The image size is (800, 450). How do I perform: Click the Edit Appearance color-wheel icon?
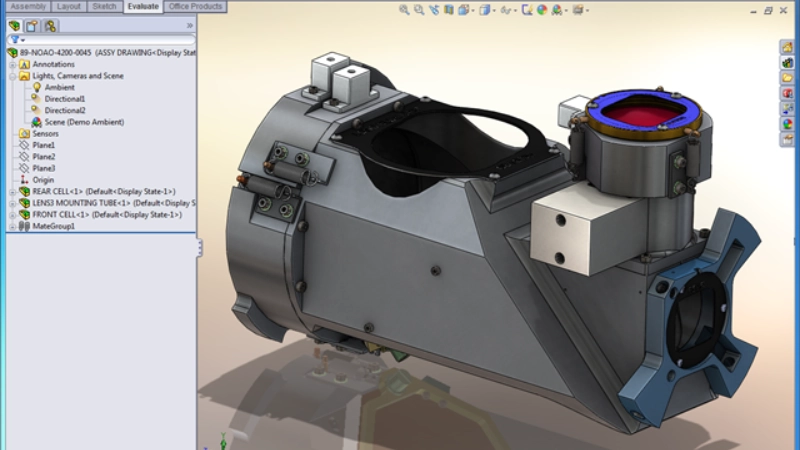click(x=540, y=10)
